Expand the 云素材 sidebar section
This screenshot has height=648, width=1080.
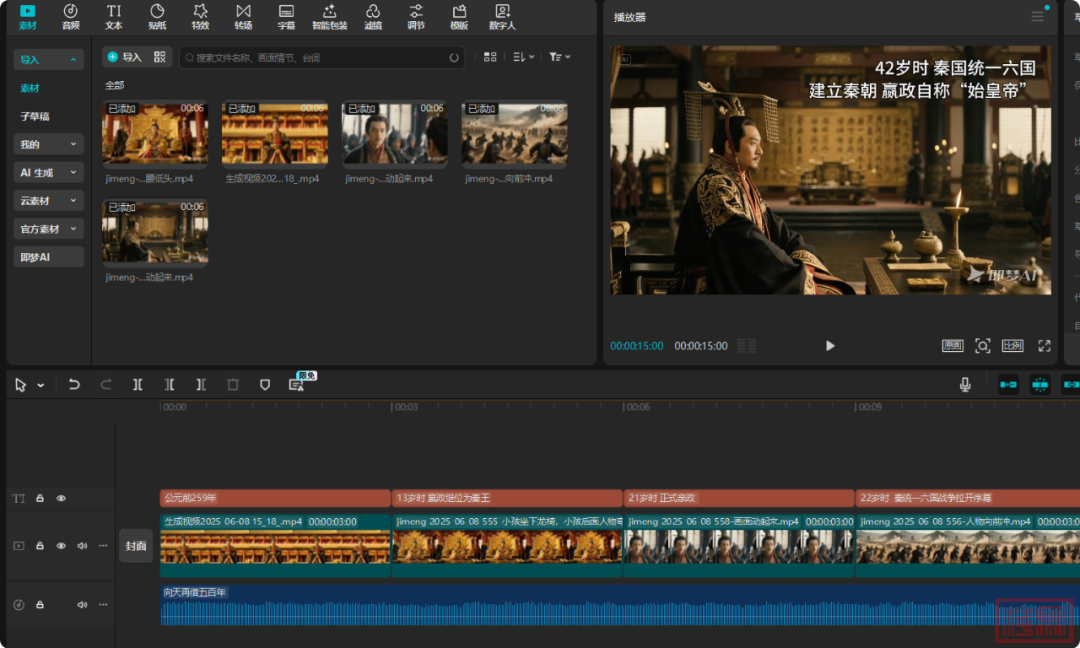click(x=48, y=200)
